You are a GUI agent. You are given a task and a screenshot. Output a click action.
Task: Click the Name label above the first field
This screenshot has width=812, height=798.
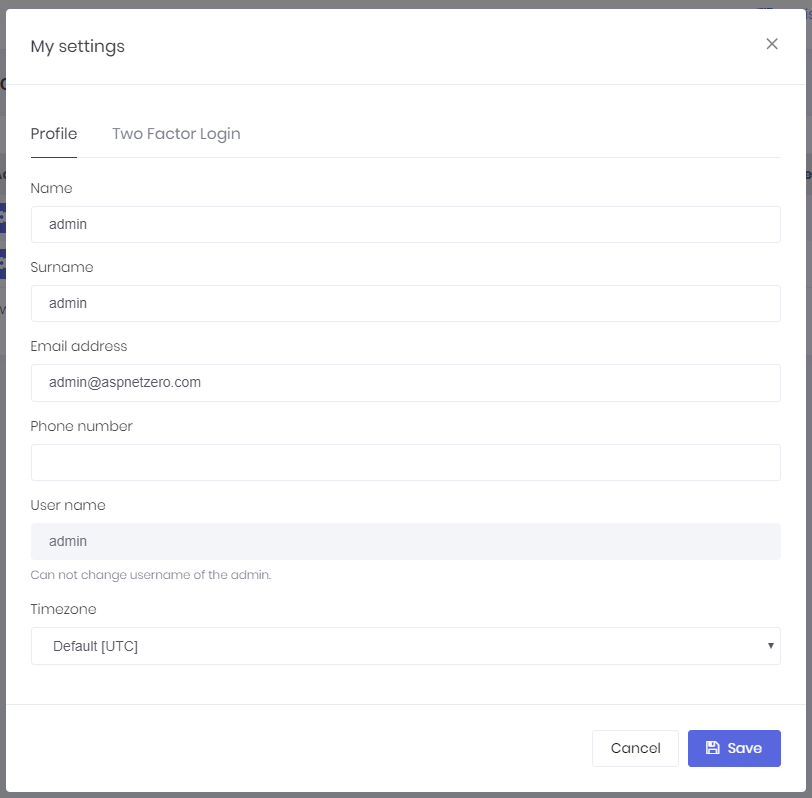52,188
